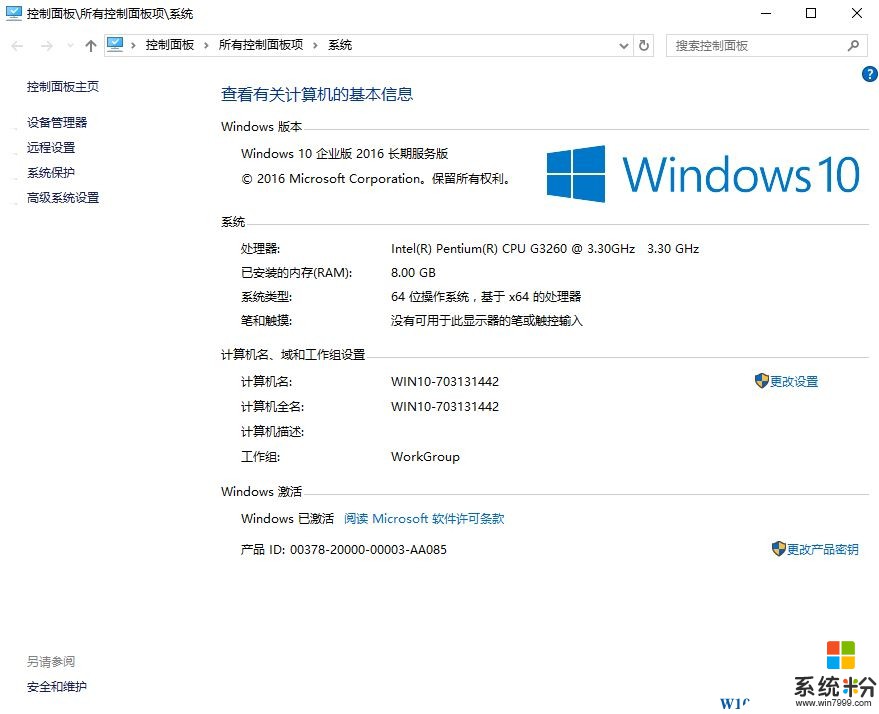Click the computer icon in address bar

pos(115,44)
